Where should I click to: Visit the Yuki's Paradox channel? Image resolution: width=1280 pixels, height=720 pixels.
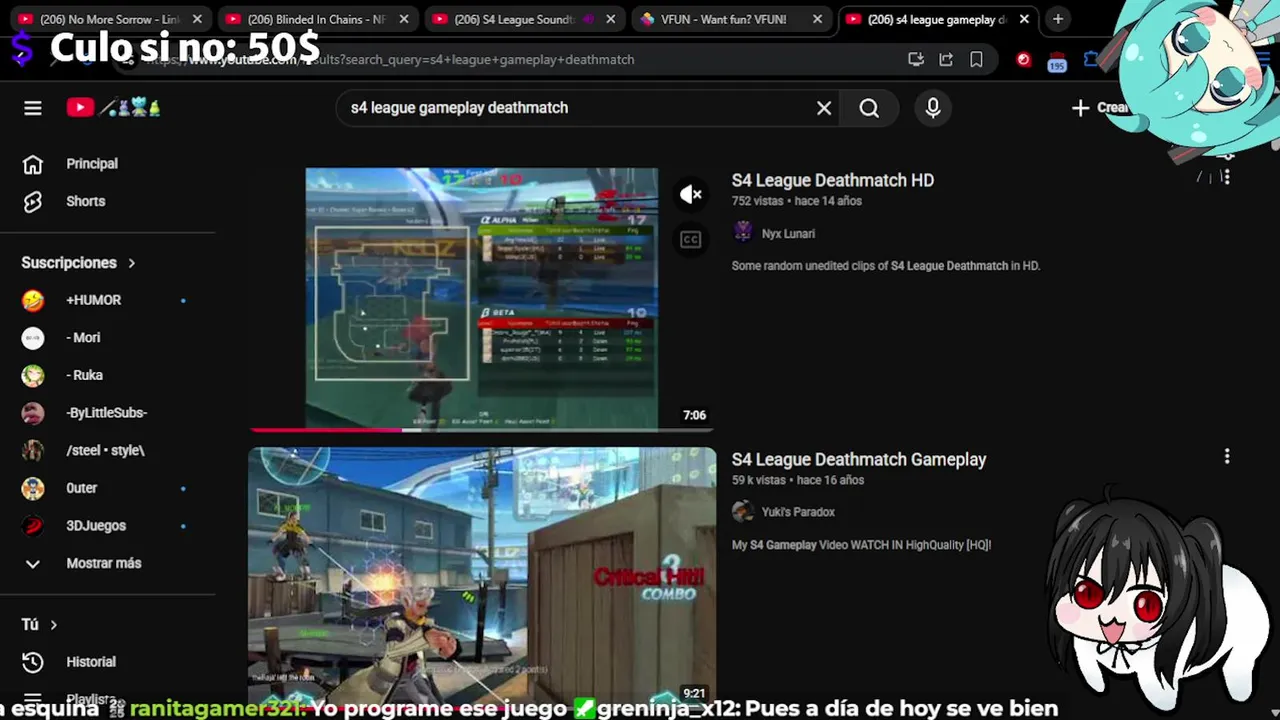tap(798, 512)
